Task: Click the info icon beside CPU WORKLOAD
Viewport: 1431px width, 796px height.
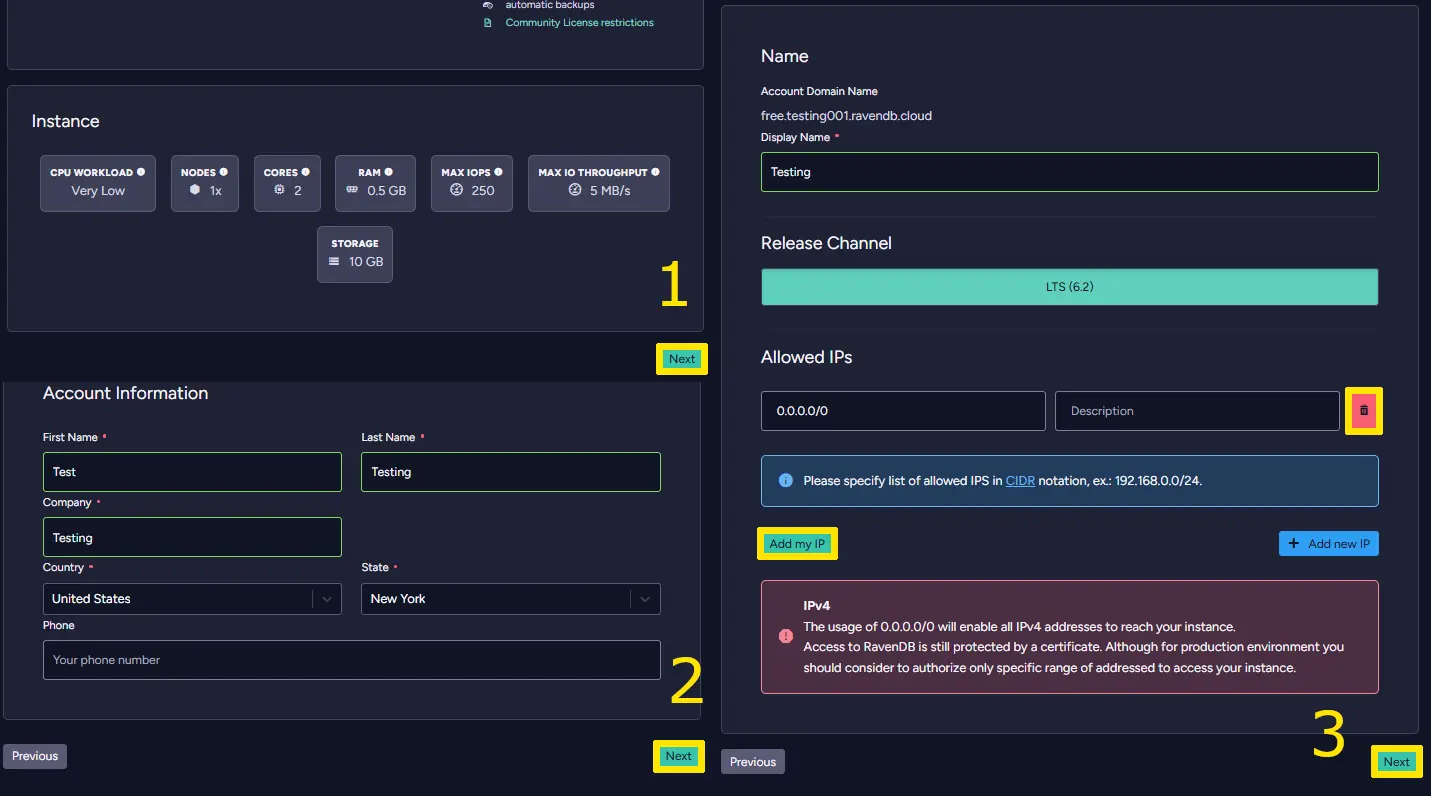Action: [141, 172]
